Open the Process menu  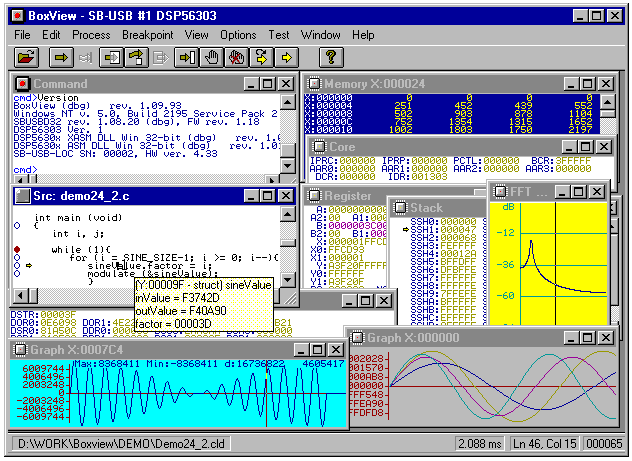[91, 35]
